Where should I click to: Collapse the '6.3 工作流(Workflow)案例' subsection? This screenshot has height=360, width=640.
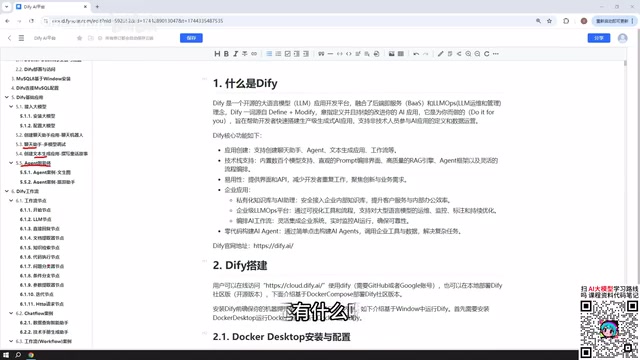pyautogui.click(x=11, y=341)
